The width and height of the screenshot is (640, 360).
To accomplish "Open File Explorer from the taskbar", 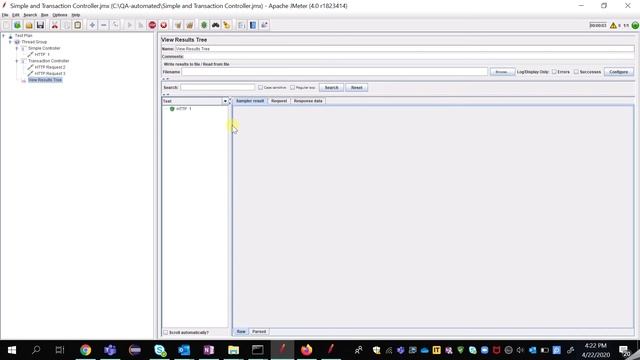I will [x=233, y=350].
